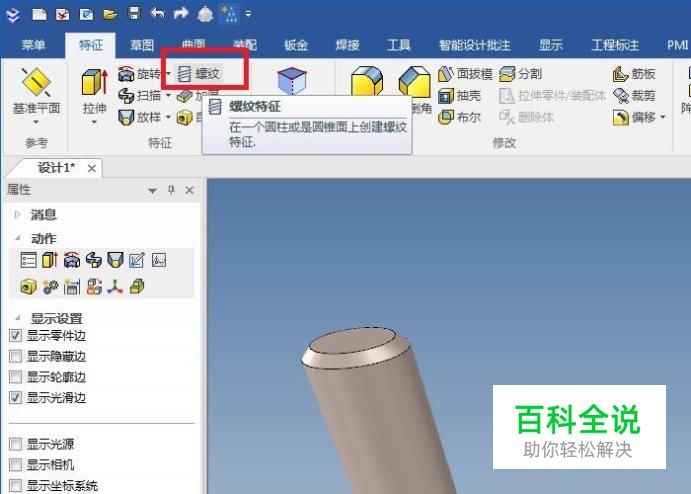The height and width of the screenshot is (494, 691).
Task: Select the 扫描 sweep tool
Action: [x=139, y=95]
